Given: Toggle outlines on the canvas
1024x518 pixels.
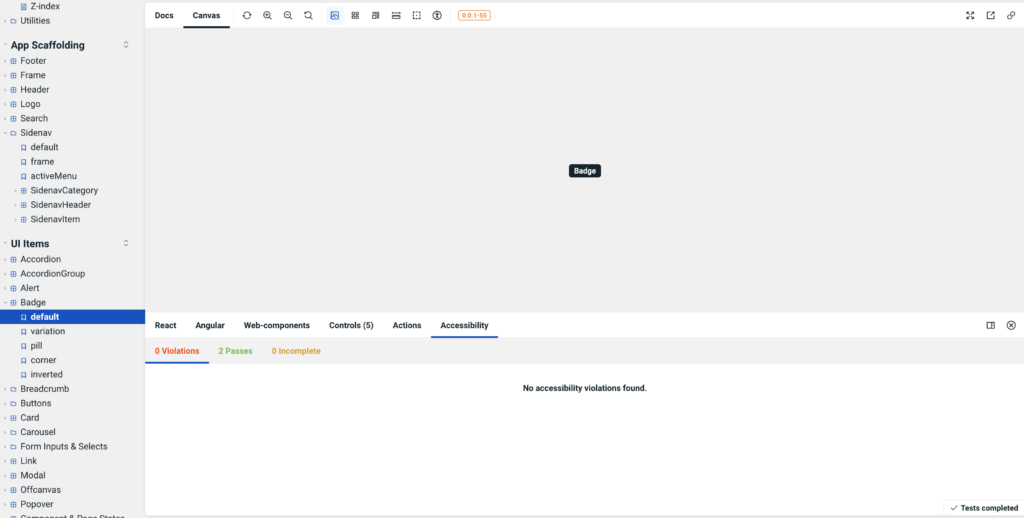Looking at the screenshot, I should point(417,16).
